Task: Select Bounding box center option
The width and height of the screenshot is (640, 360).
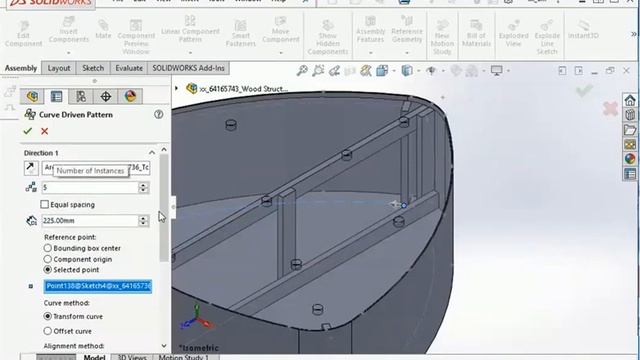Action: 47,248
